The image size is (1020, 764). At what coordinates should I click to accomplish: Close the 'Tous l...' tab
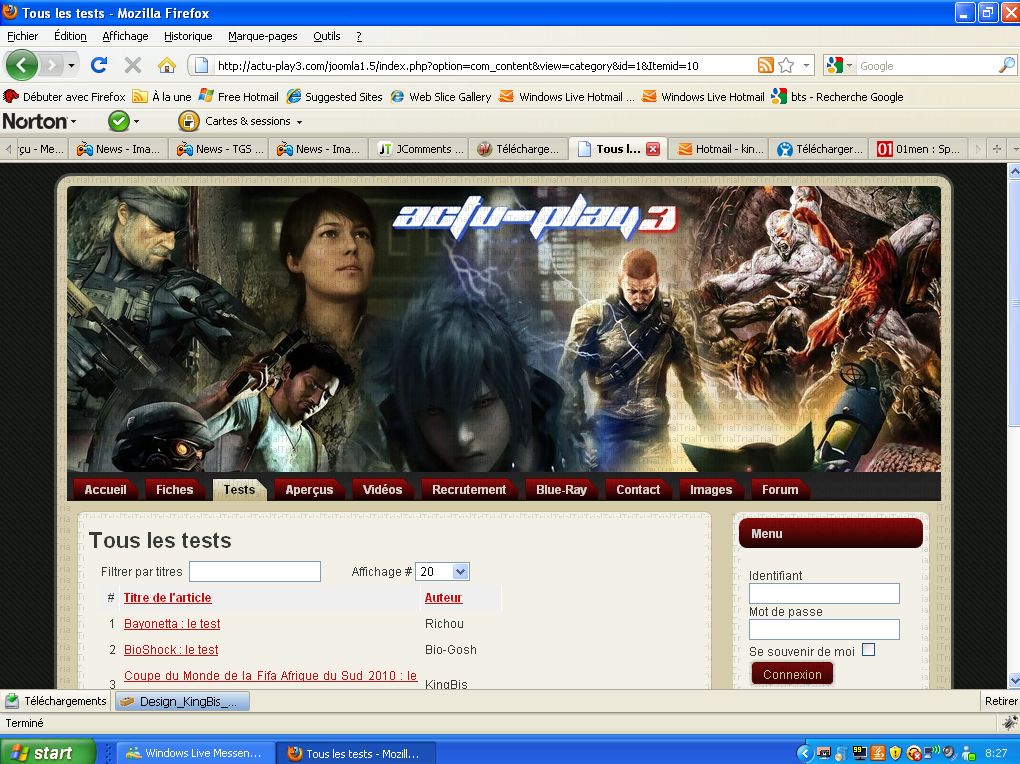pyautogui.click(x=653, y=149)
